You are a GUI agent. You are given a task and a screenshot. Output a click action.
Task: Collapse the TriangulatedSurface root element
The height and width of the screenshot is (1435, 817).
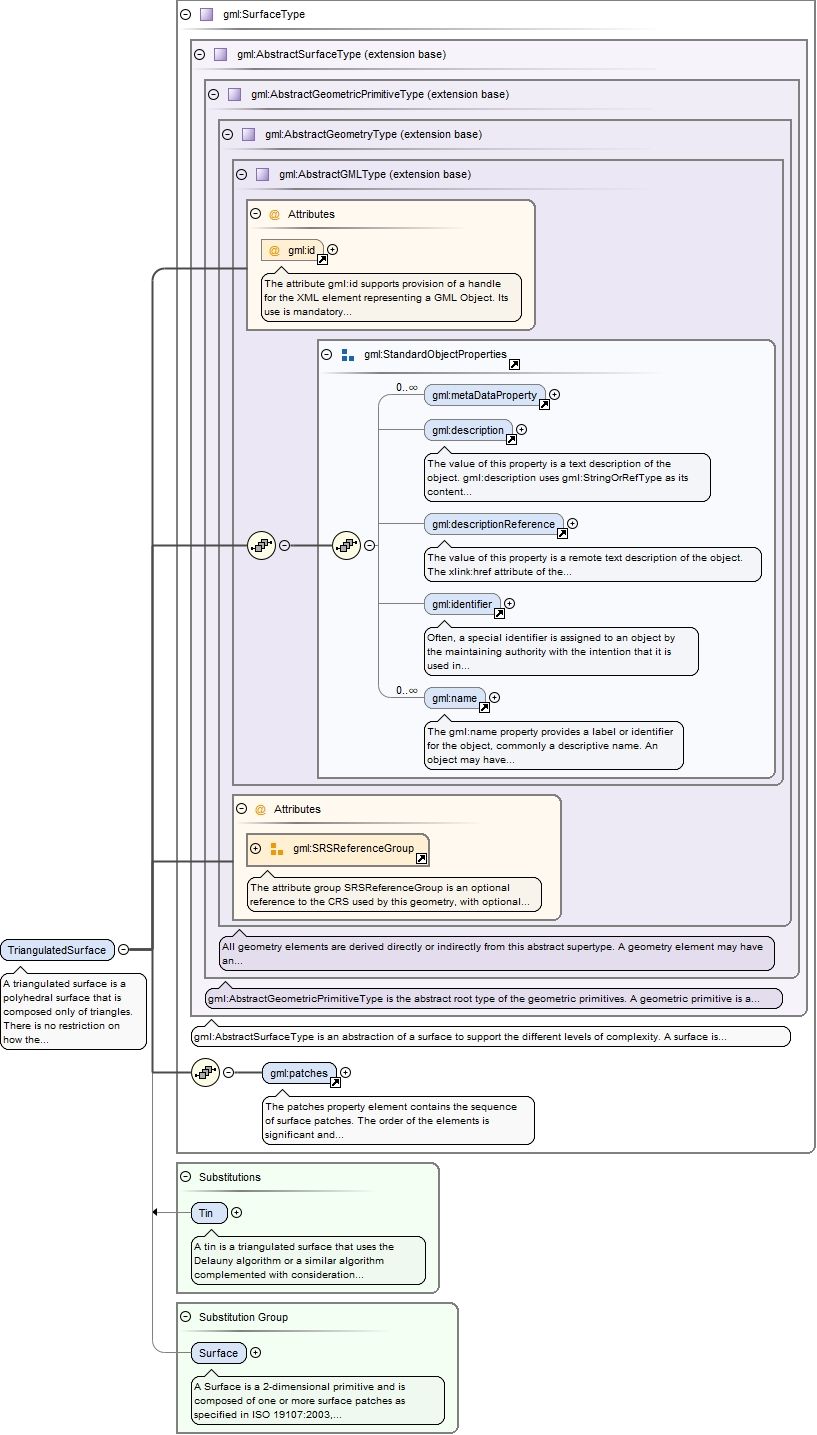point(123,950)
